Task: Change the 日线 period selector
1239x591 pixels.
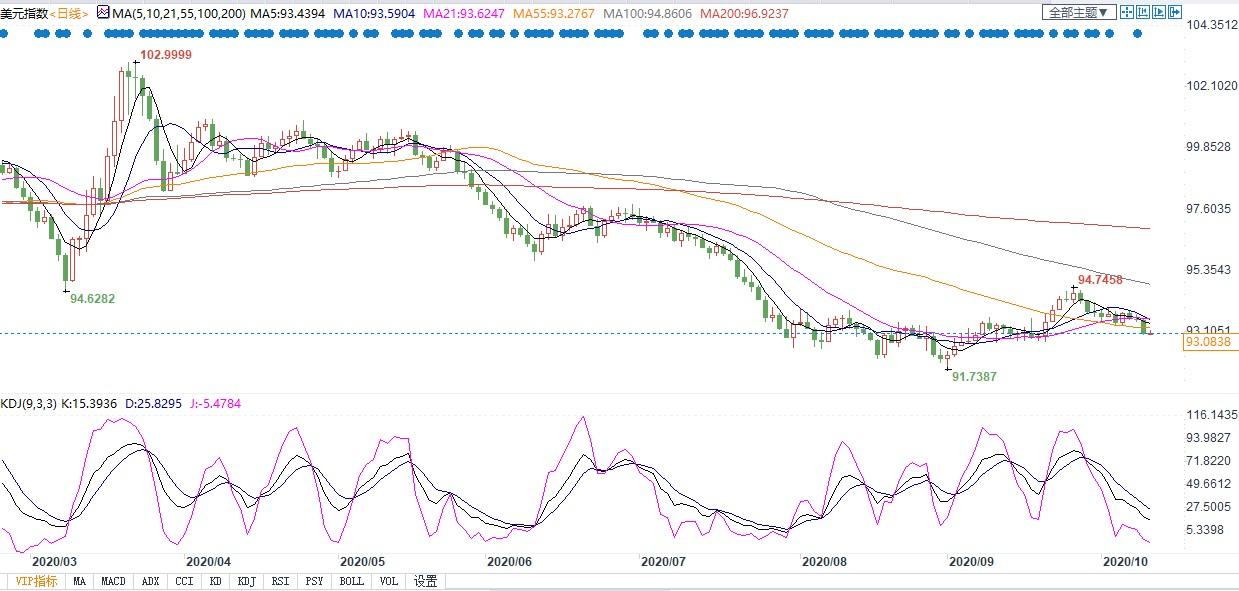Action: click(x=69, y=13)
